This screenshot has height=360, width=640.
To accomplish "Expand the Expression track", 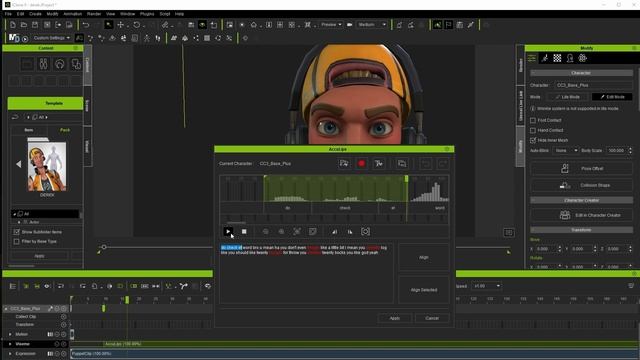I will tap(10, 353).
